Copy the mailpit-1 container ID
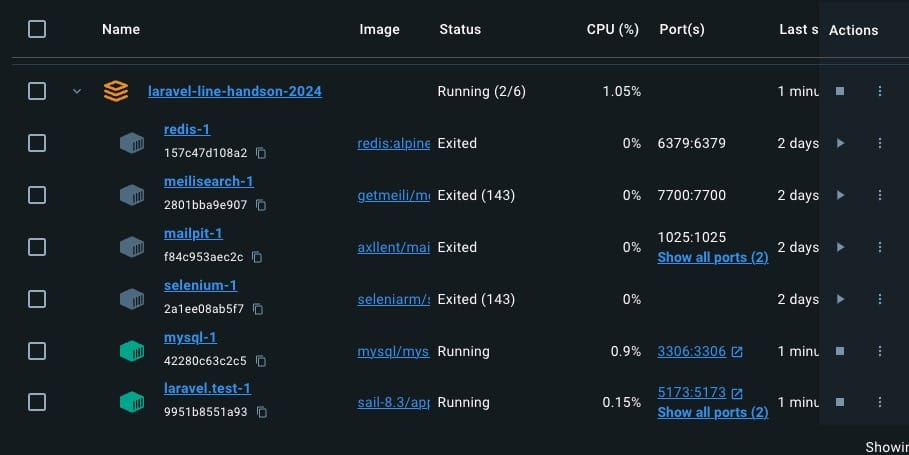The height and width of the screenshot is (455, 909). [257, 257]
